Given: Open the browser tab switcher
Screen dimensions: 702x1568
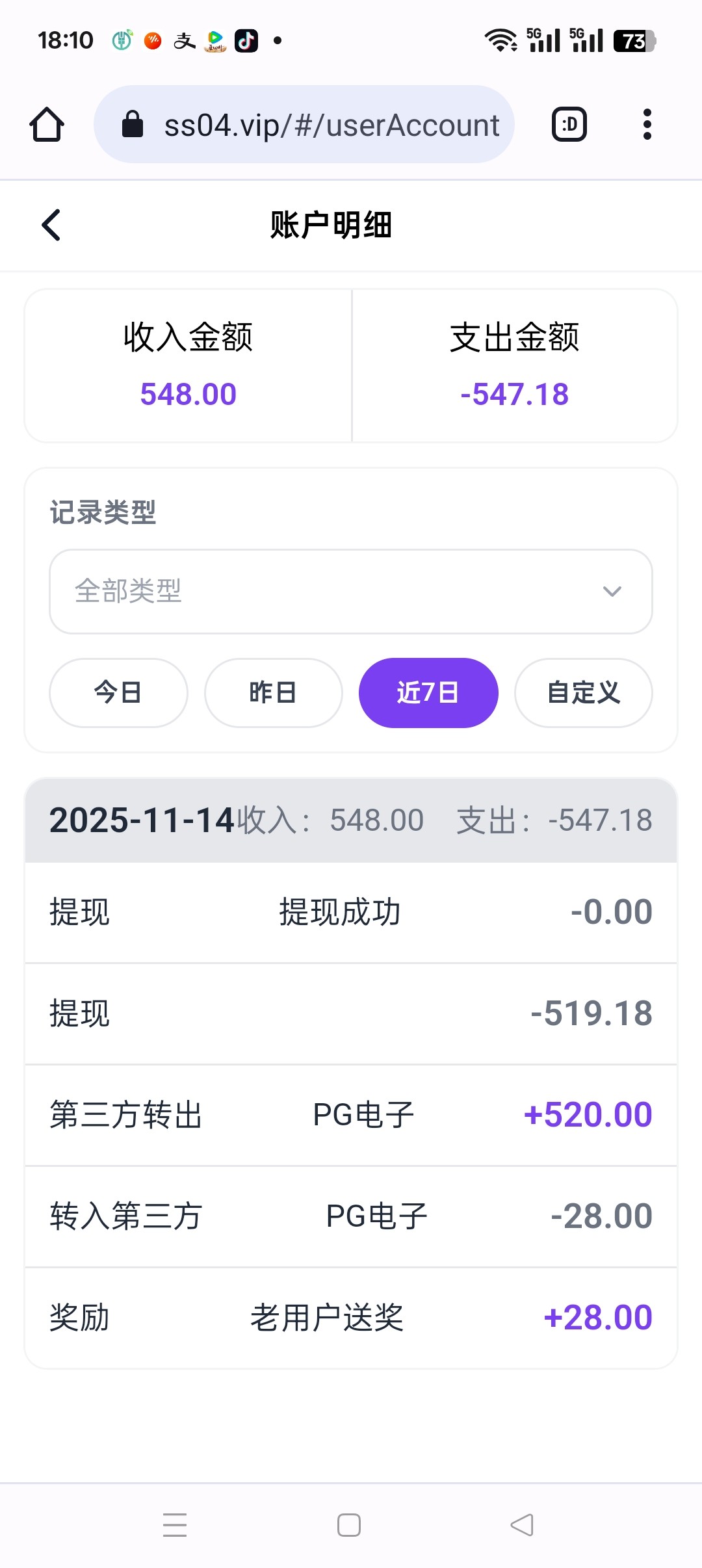Looking at the screenshot, I should [x=569, y=124].
